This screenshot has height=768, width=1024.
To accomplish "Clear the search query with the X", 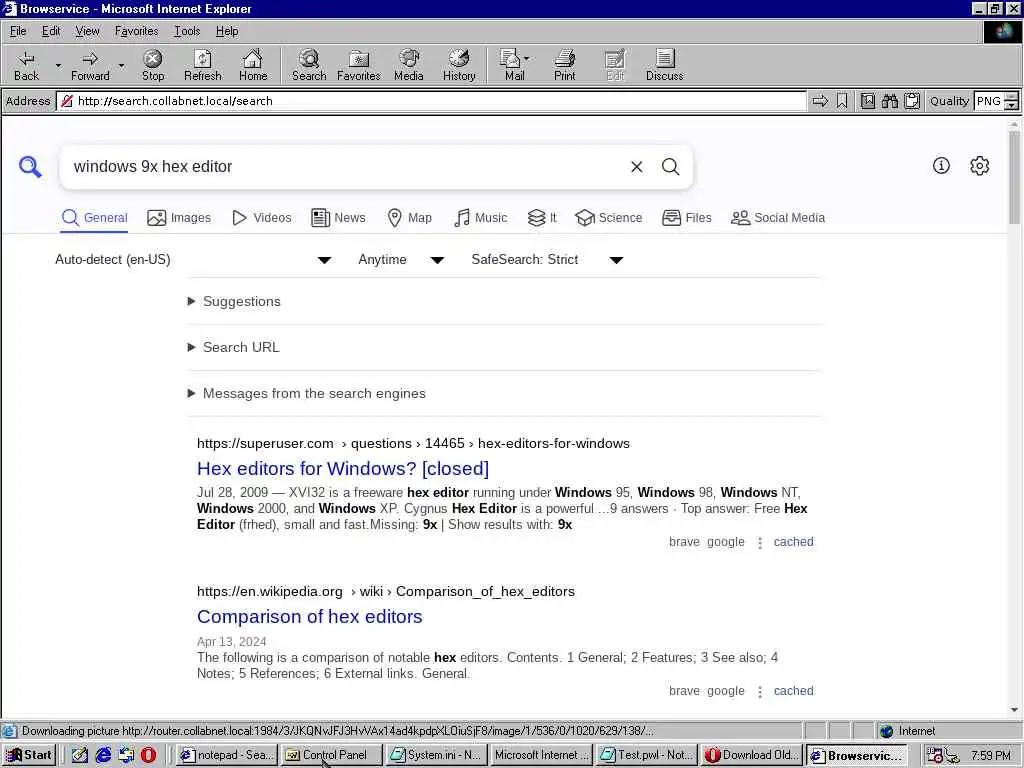I will [x=637, y=167].
